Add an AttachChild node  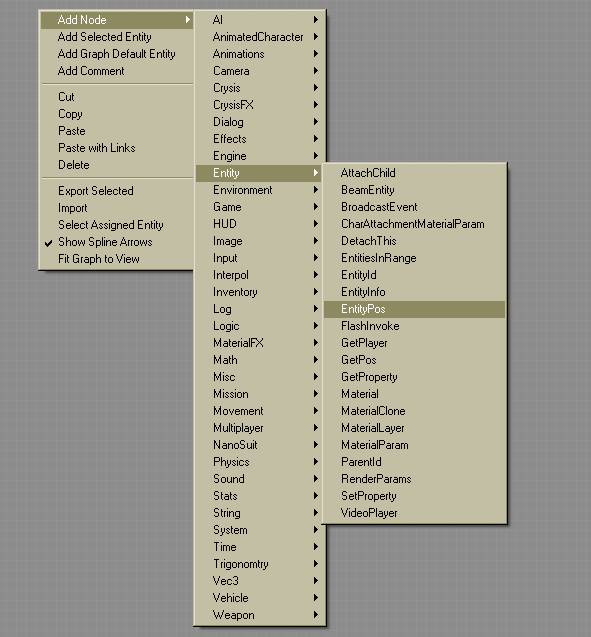414,173
